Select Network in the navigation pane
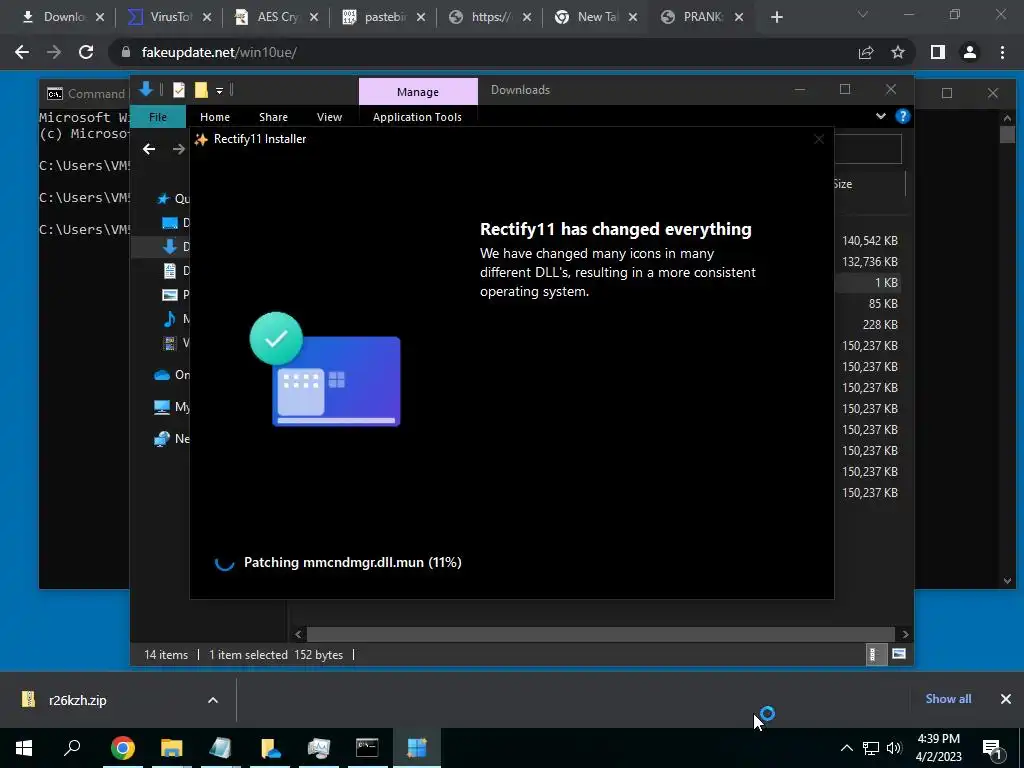This screenshot has height=768, width=1024. (x=171, y=439)
